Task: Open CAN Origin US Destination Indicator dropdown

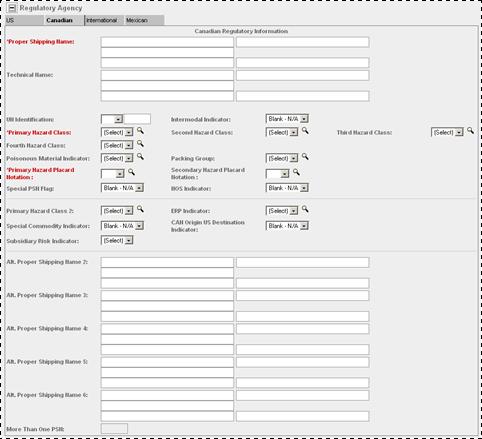Action: coord(287,226)
